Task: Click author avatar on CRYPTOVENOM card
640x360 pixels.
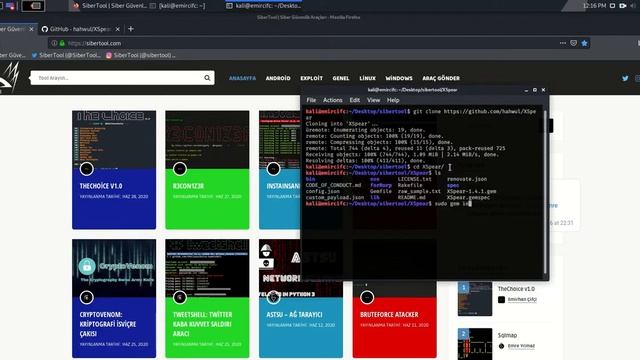Action: tap(87, 298)
